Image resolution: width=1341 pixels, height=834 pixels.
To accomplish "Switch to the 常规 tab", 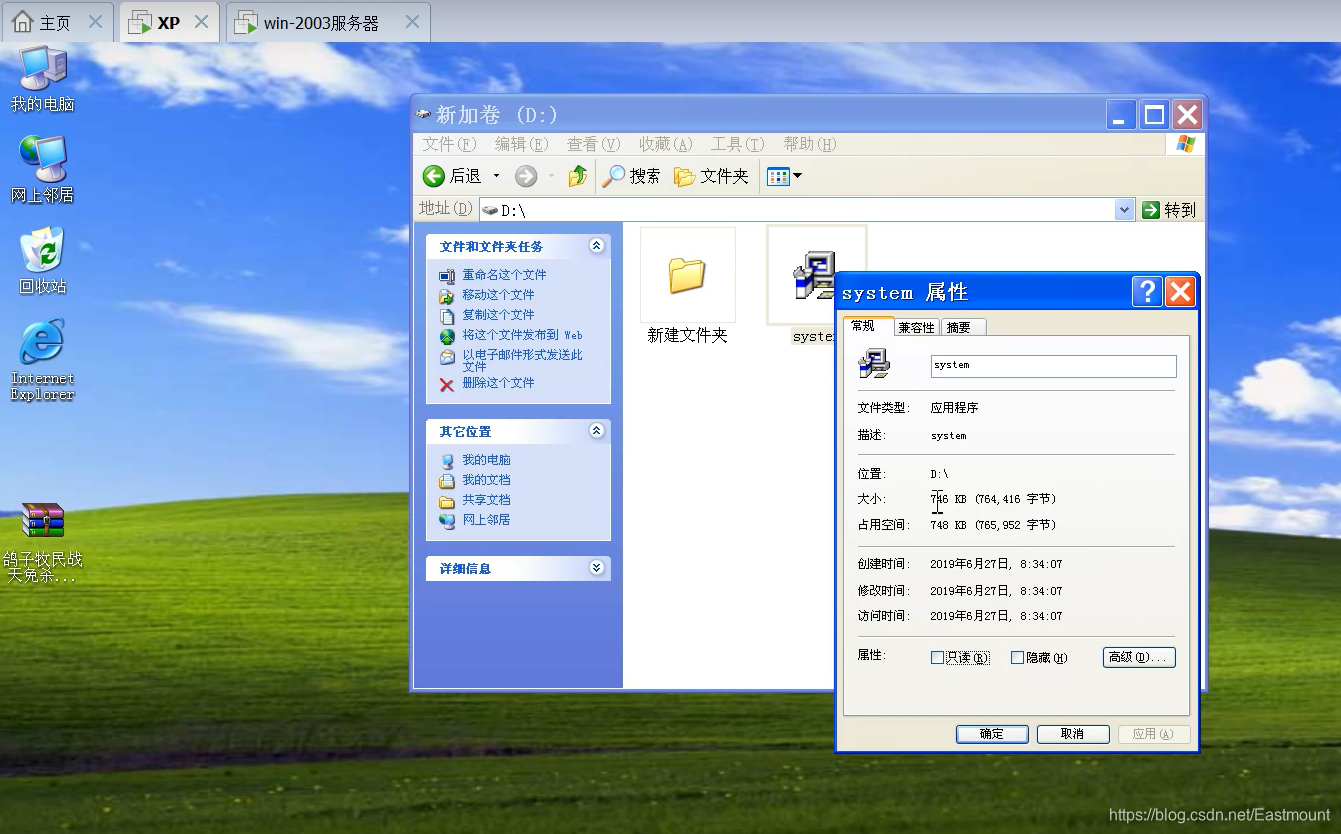I will (x=867, y=326).
